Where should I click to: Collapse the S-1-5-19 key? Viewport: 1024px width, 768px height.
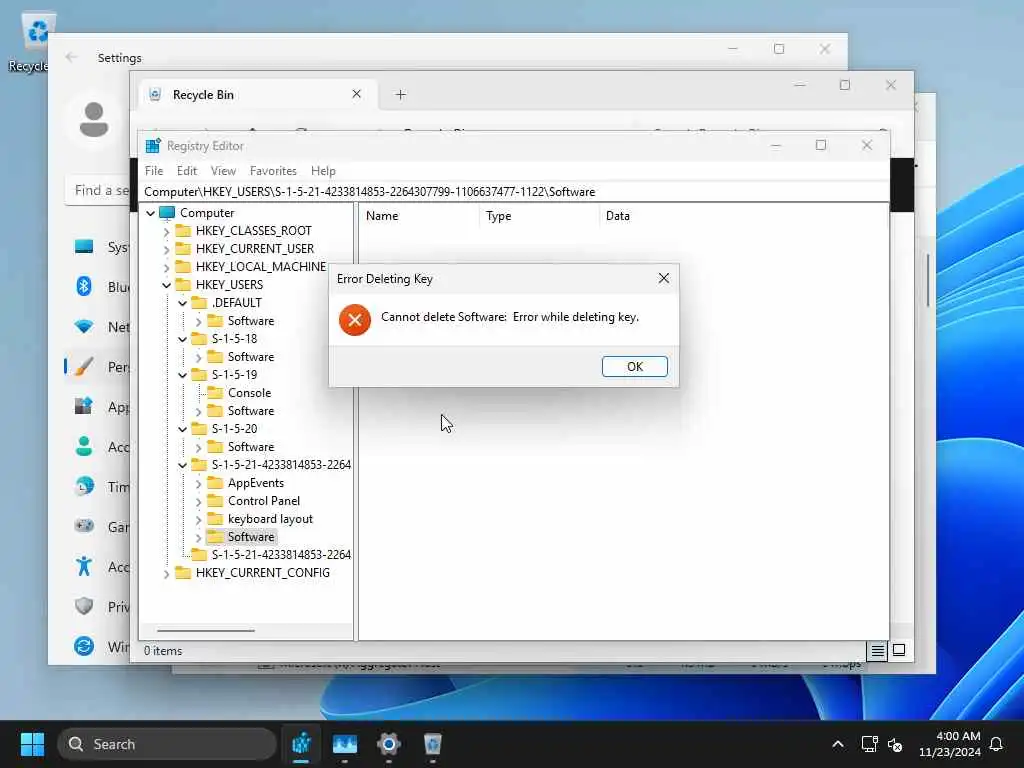[x=183, y=375]
